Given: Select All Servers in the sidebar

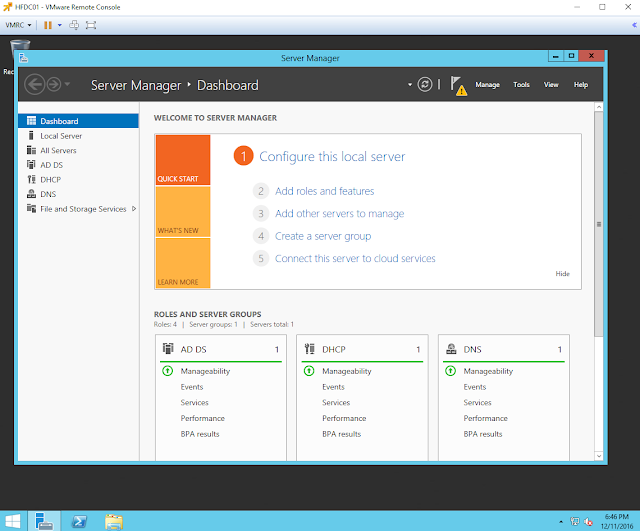Looking at the screenshot, I should 78,150.
